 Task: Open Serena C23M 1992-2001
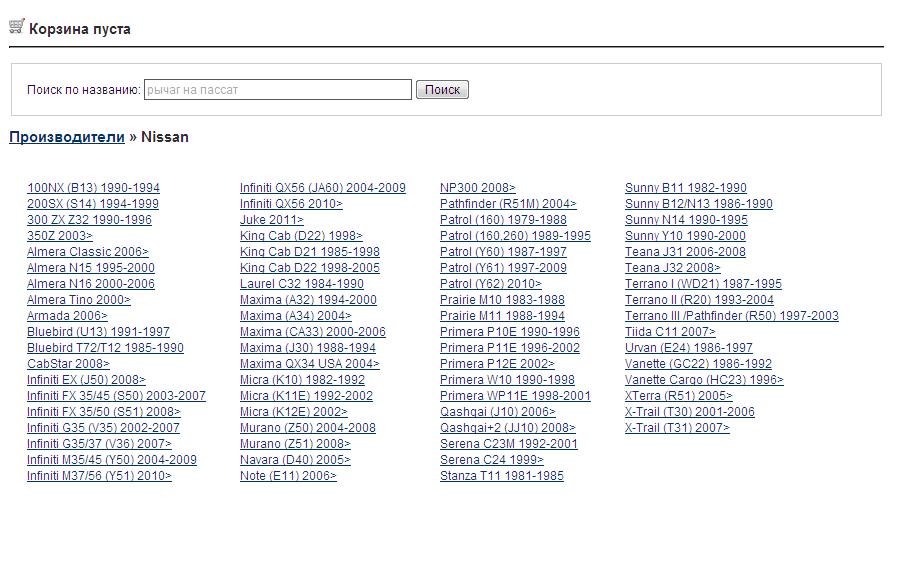(509, 444)
